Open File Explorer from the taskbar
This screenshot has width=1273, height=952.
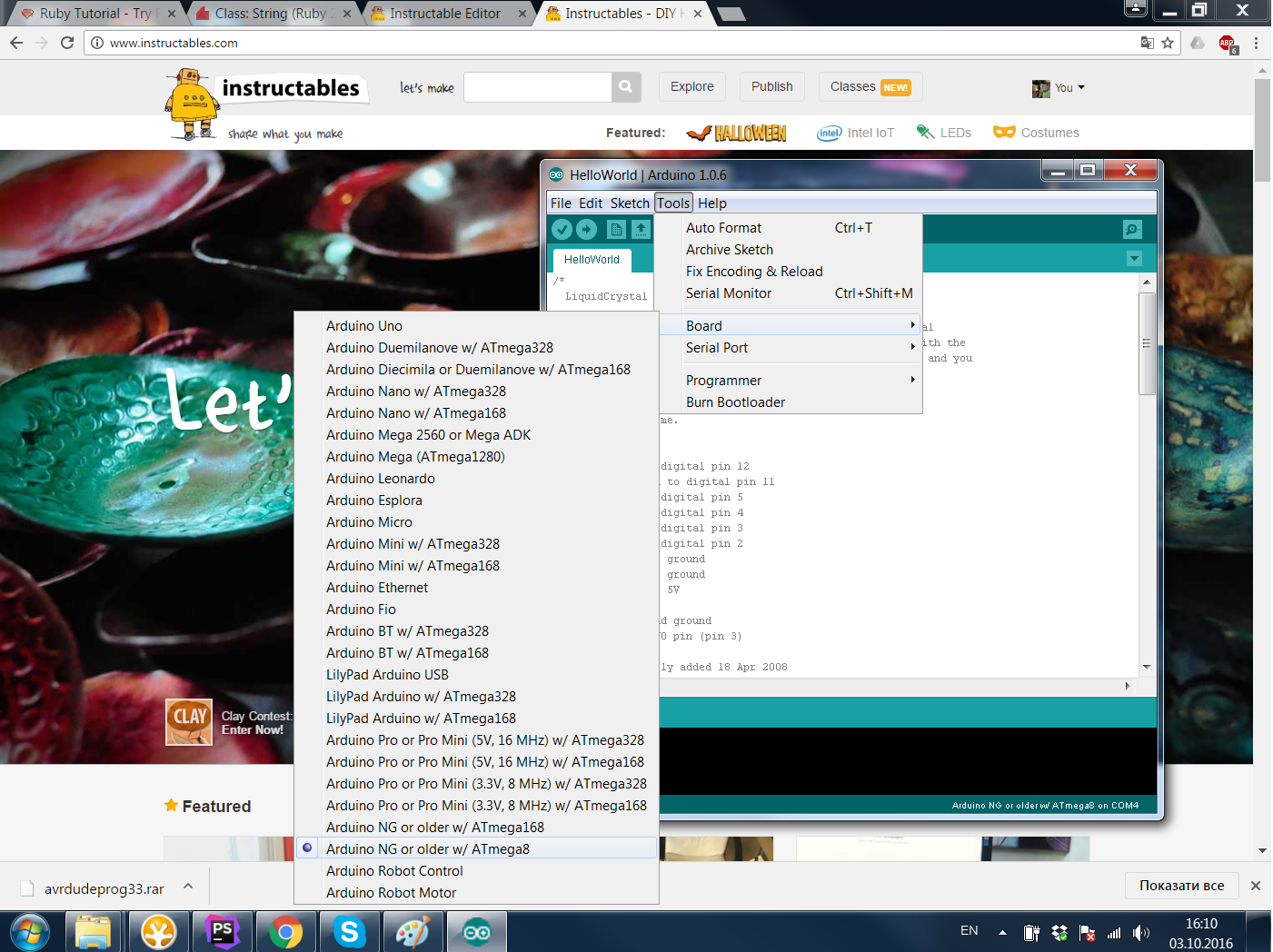(x=93, y=932)
